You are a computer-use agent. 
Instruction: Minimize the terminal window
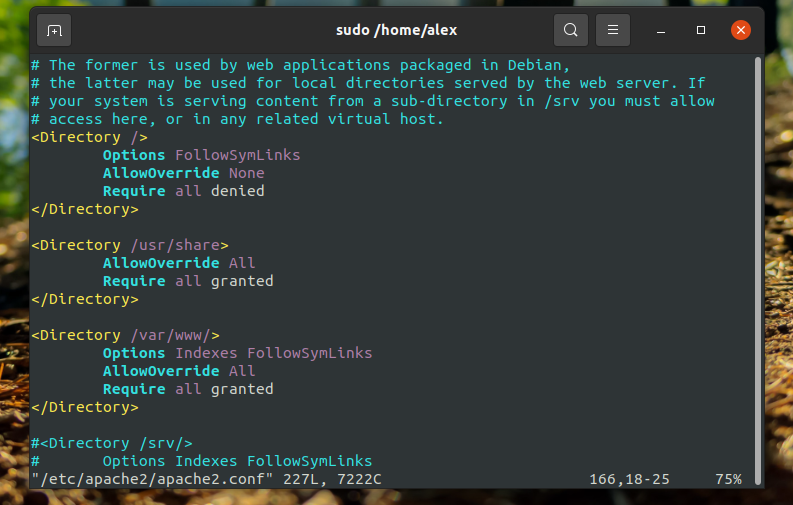(x=660, y=30)
